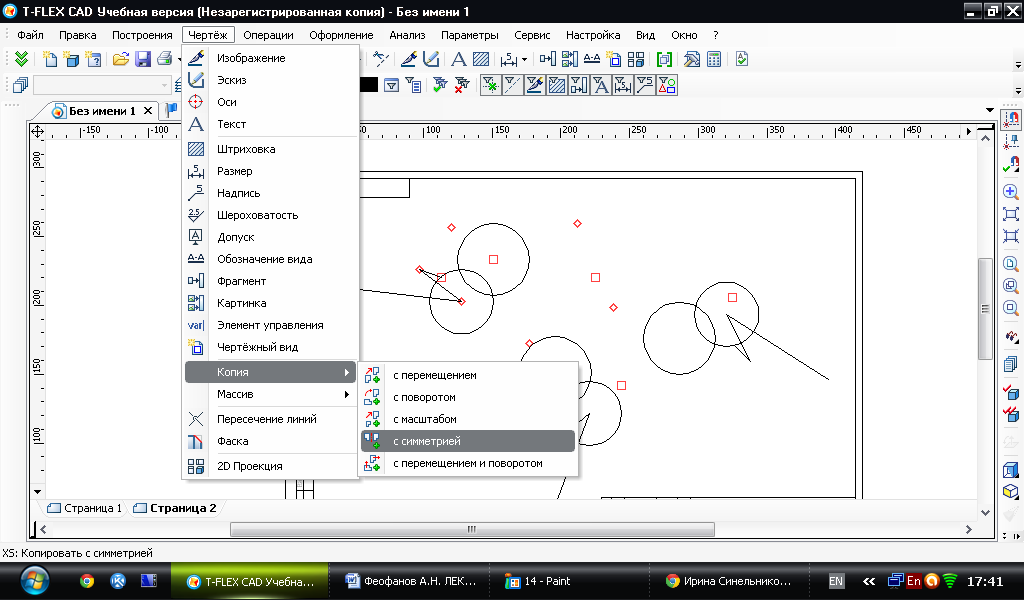The height and width of the screenshot is (600, 1024).
Task: Click the EN language indicator in taskbar
Action: click(x=836, y=581)
